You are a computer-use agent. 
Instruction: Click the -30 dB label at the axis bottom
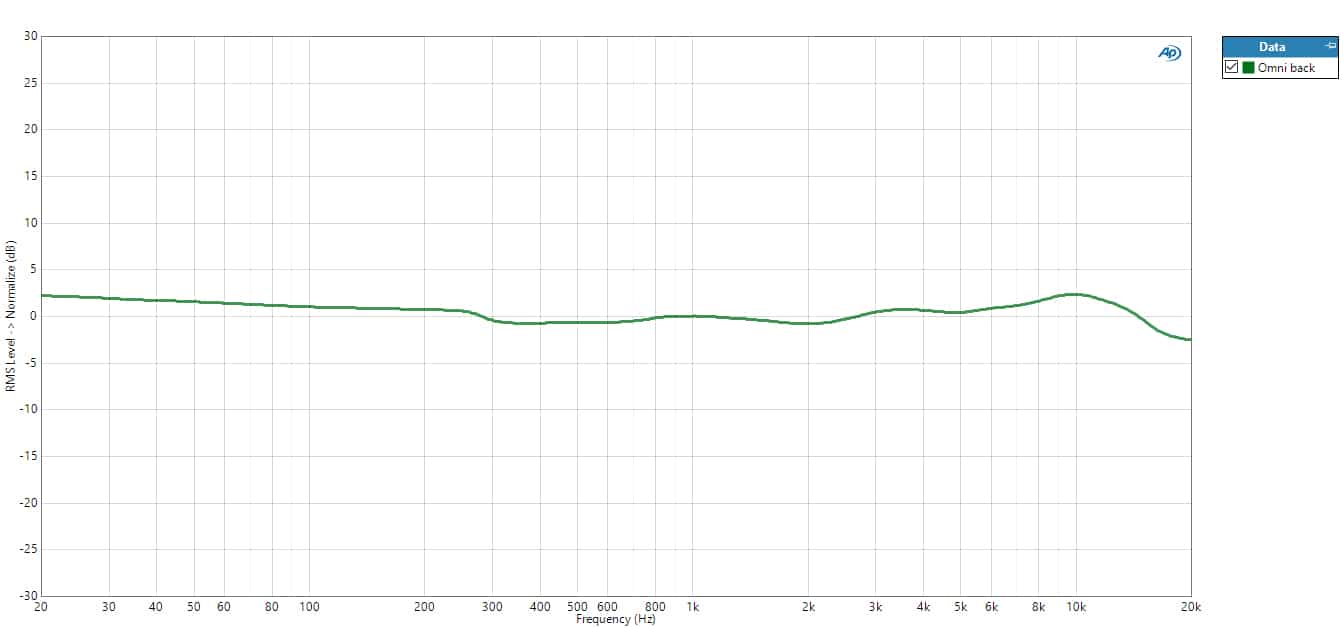[28, 596]
